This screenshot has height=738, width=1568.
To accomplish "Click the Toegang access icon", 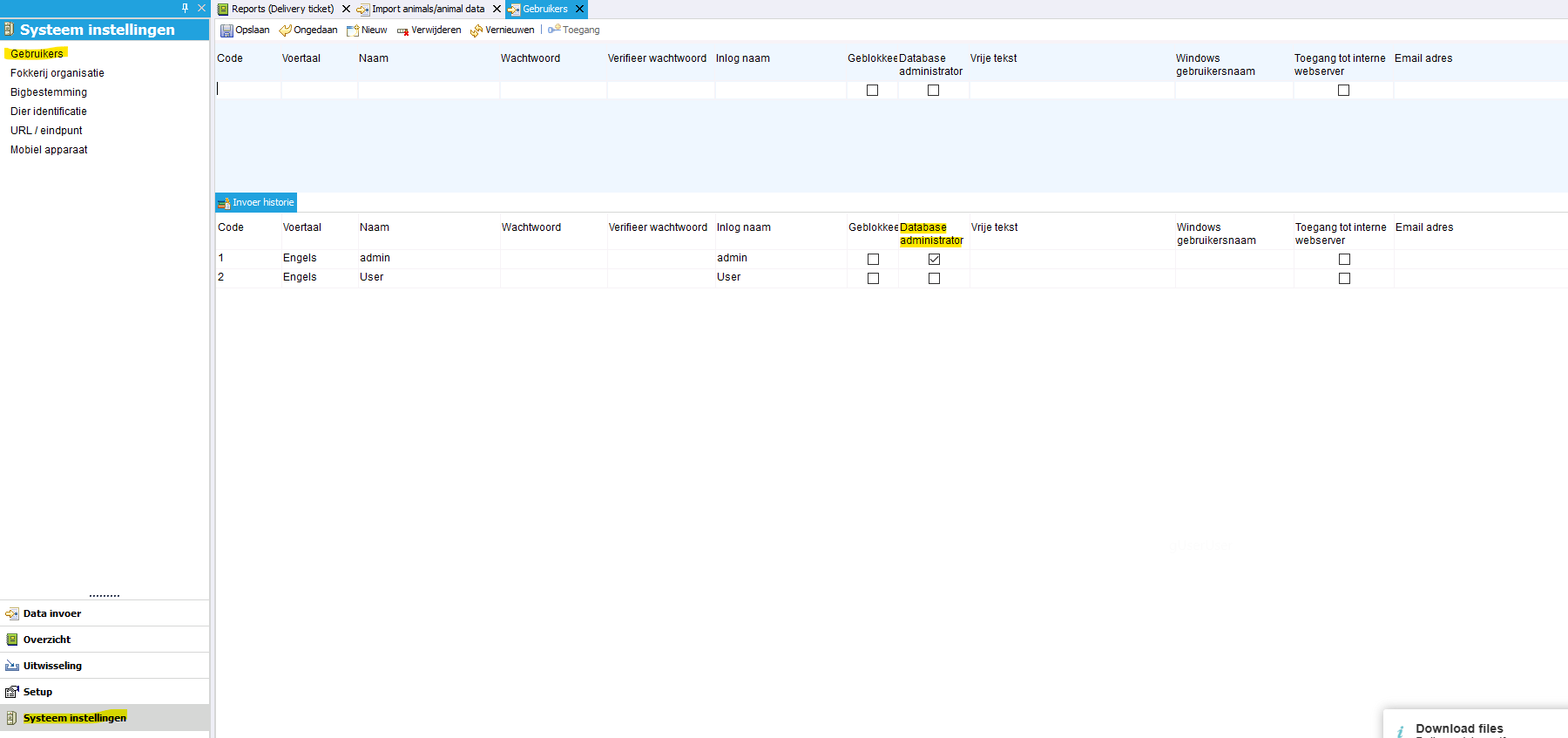I will pyautogui.click(x=554, y=30).
